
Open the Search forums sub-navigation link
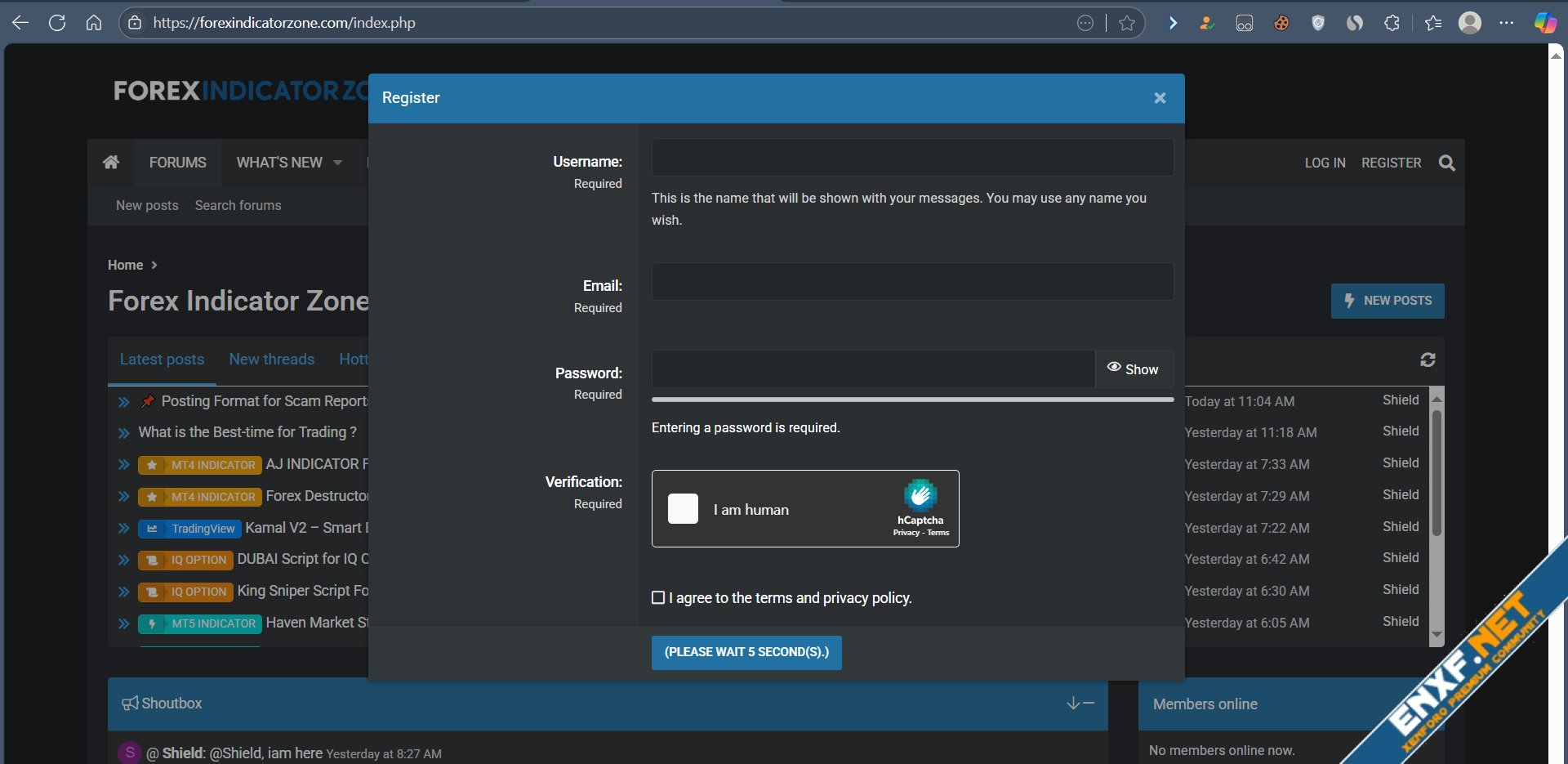coord(238,206)
